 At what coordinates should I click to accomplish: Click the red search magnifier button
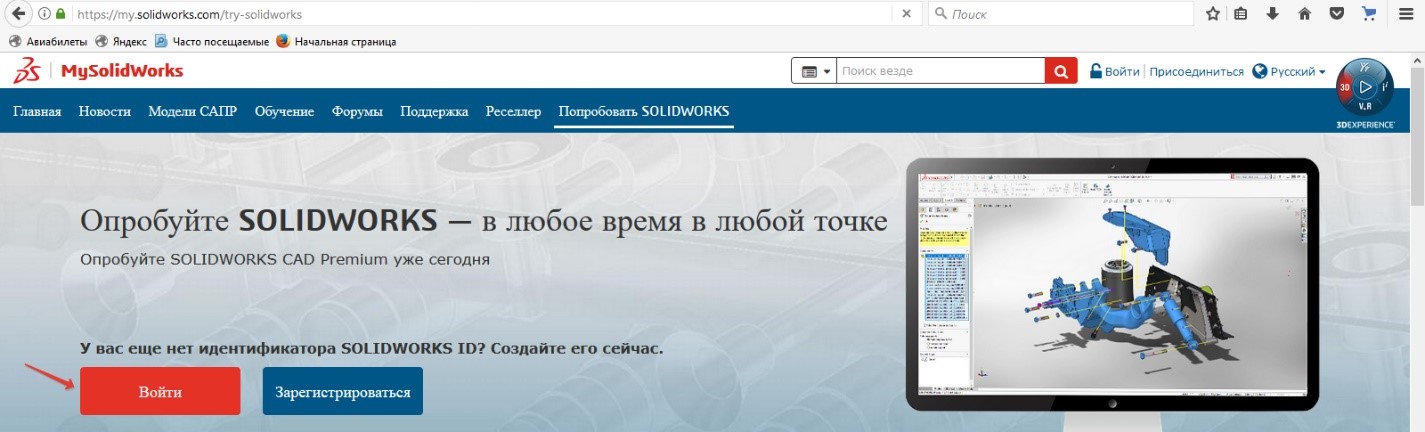click(x=1061, y=72)
